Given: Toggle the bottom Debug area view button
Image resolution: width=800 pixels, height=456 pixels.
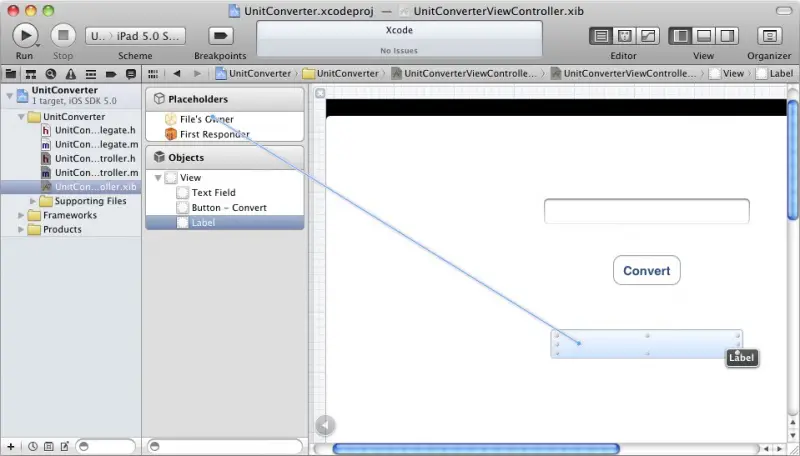Looking at the screenshot, I should point(704,35).
